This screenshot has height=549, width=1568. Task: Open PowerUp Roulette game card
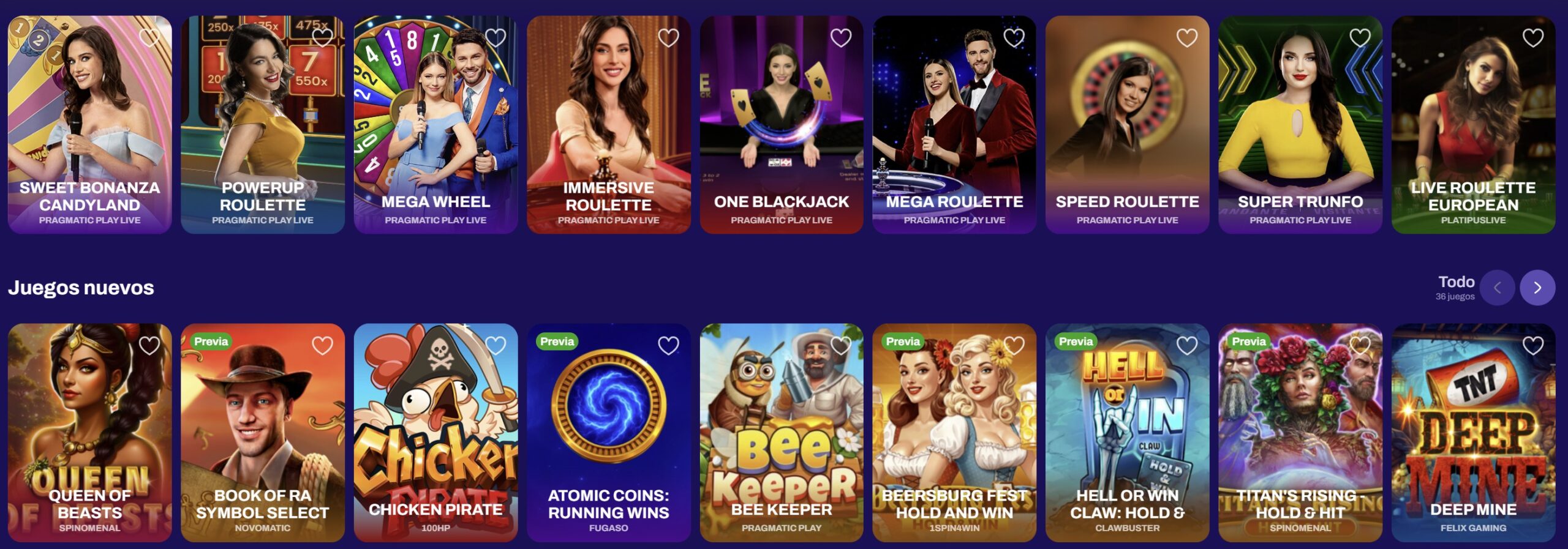click(x=263, y=125)
